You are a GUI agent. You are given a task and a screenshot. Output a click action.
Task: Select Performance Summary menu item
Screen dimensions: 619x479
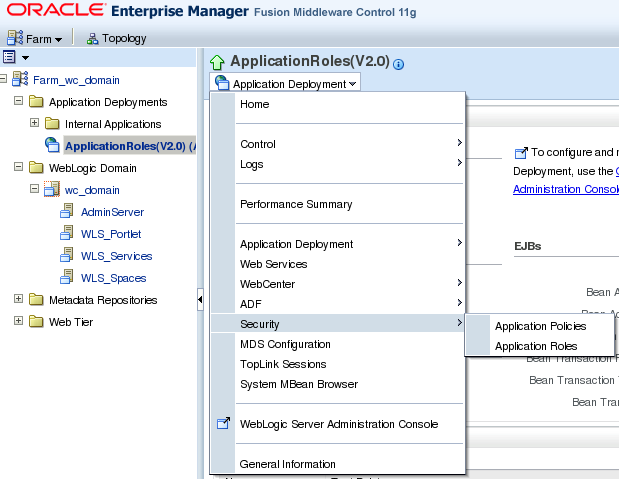[x=296, y=204]
